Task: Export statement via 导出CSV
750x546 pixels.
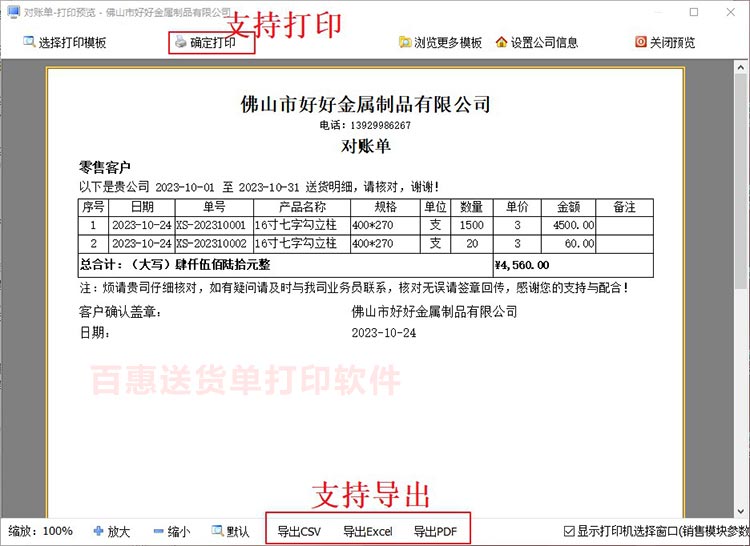Action: (299, 531)
